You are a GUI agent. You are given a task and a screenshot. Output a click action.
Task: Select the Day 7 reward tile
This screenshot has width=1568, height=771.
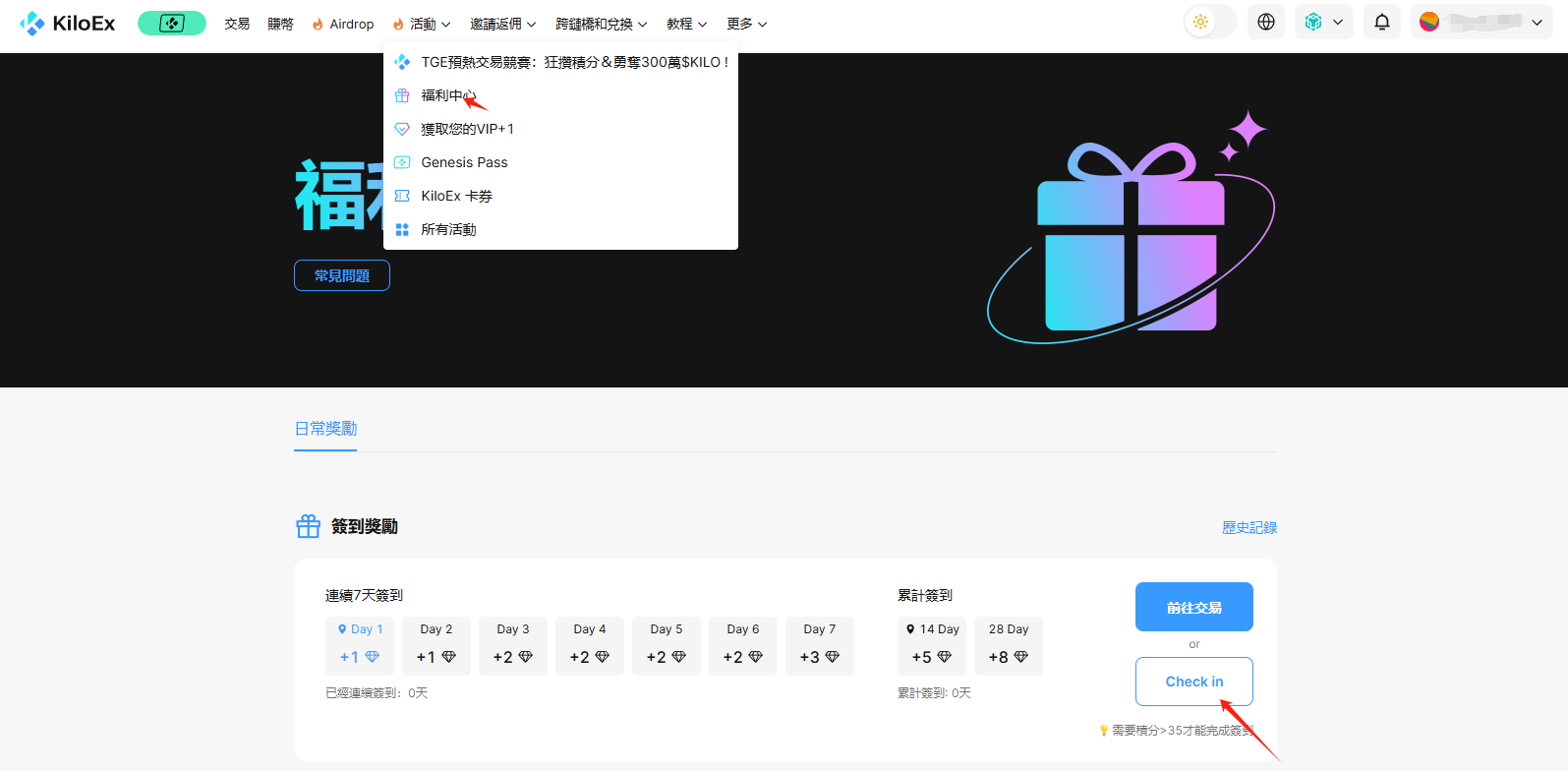[x=819, y=645]
